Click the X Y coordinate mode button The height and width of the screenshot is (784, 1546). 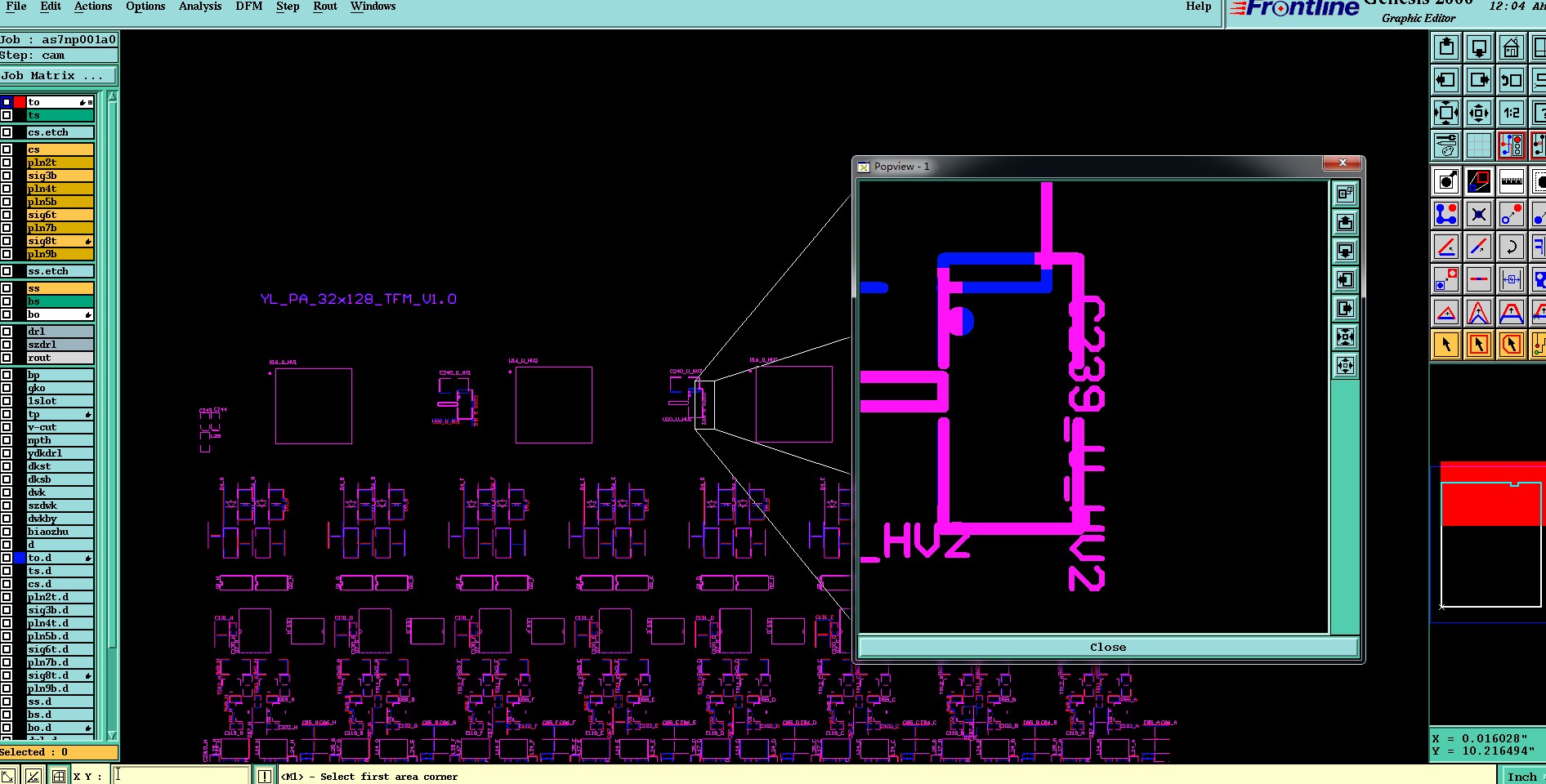(x=87, y=777)
